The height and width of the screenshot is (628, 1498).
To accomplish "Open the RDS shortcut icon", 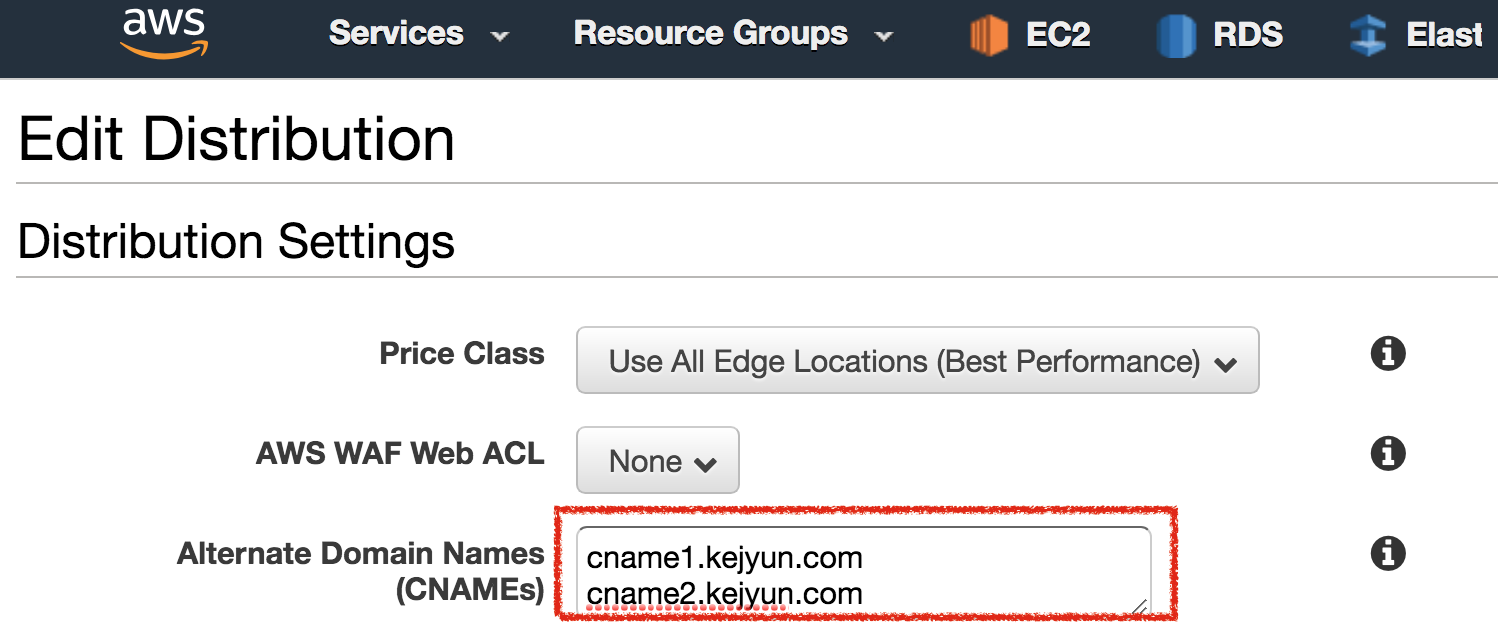I will coord(1176,36).
